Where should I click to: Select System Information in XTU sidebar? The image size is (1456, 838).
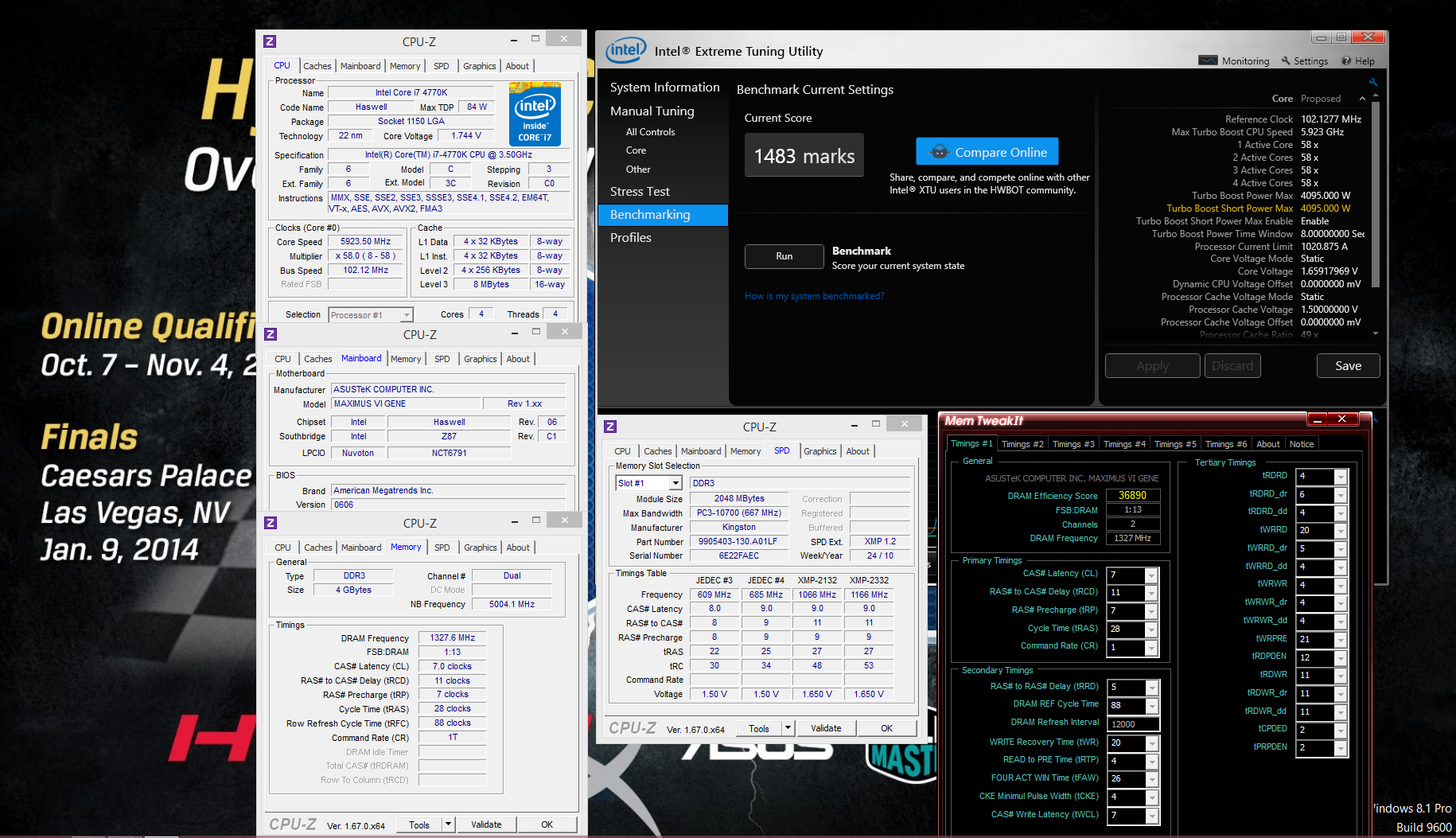point(664,88)
